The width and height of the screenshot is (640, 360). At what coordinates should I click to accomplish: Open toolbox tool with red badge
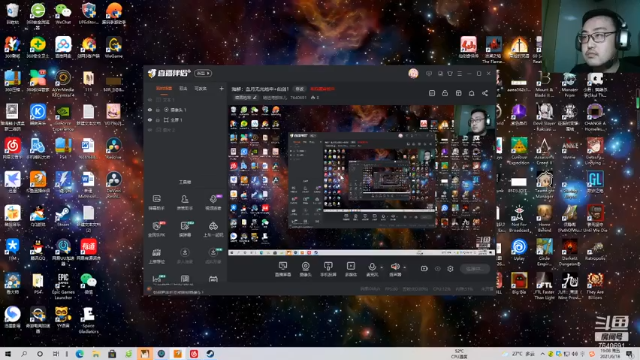(157, 229)
